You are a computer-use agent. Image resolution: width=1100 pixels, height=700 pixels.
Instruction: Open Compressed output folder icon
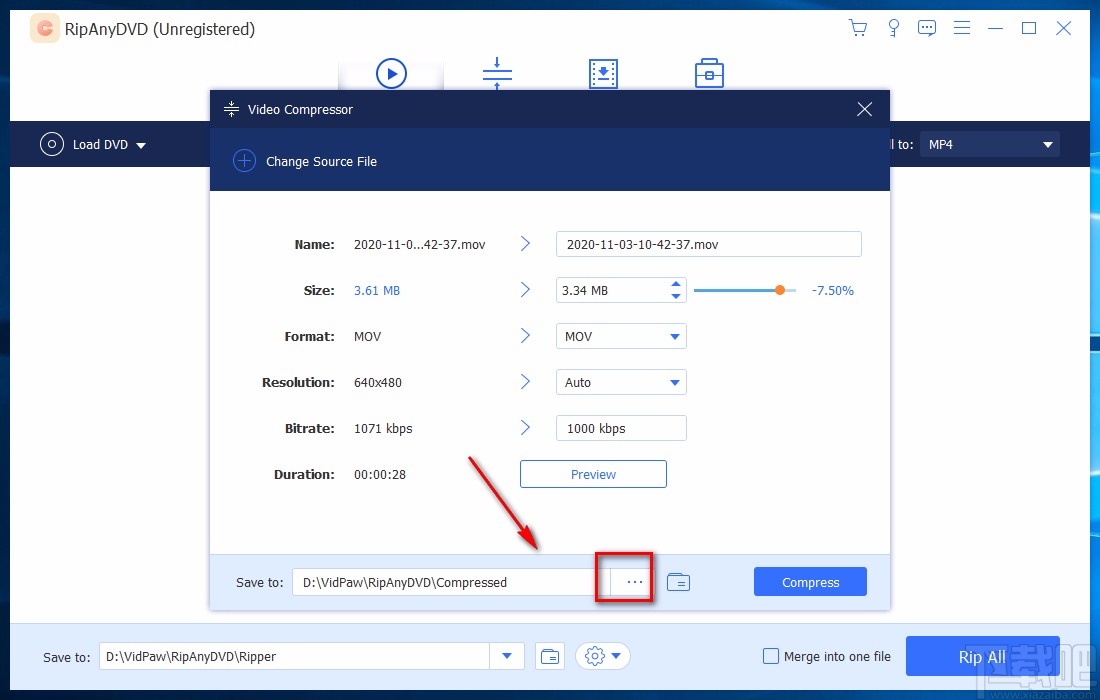pos(678,582)
